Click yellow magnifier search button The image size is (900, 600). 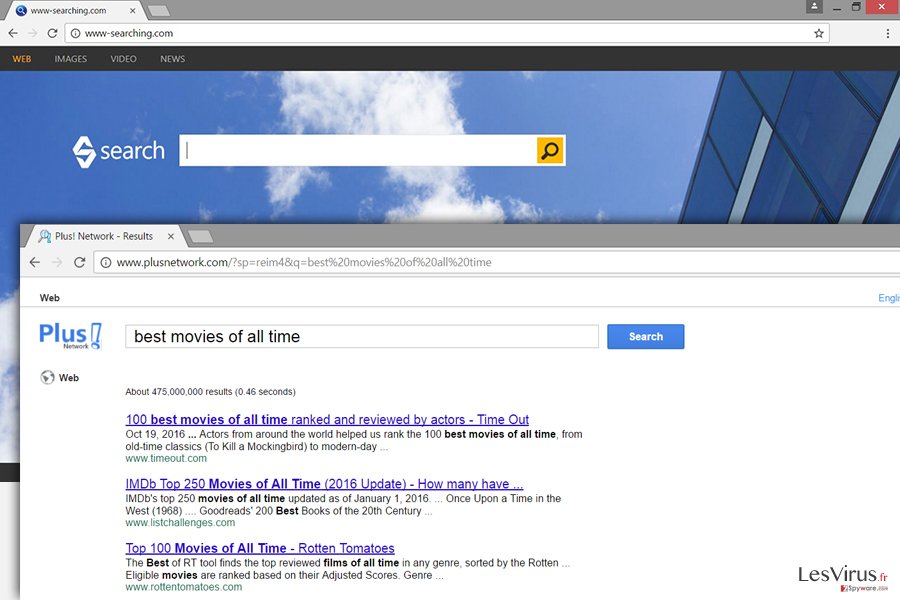coord(550,150)
